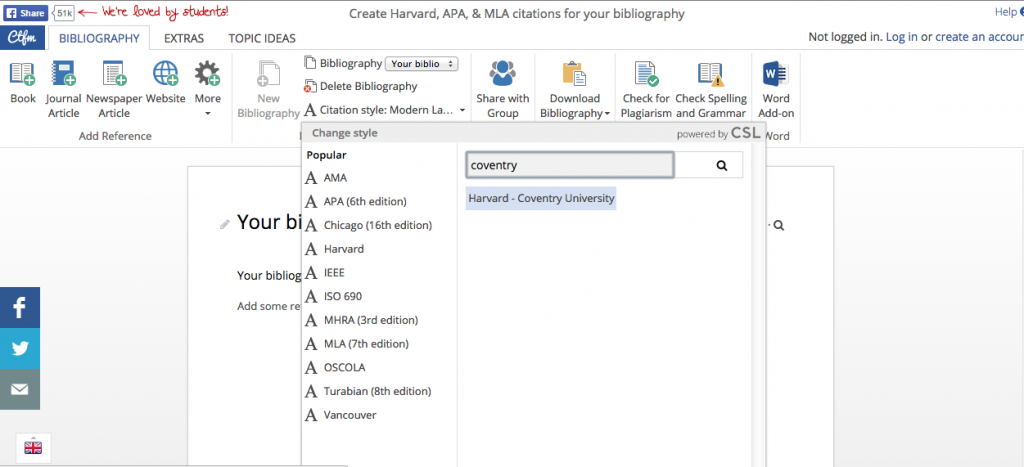
Task: Click the create an account link
Action: coord(979,37)
